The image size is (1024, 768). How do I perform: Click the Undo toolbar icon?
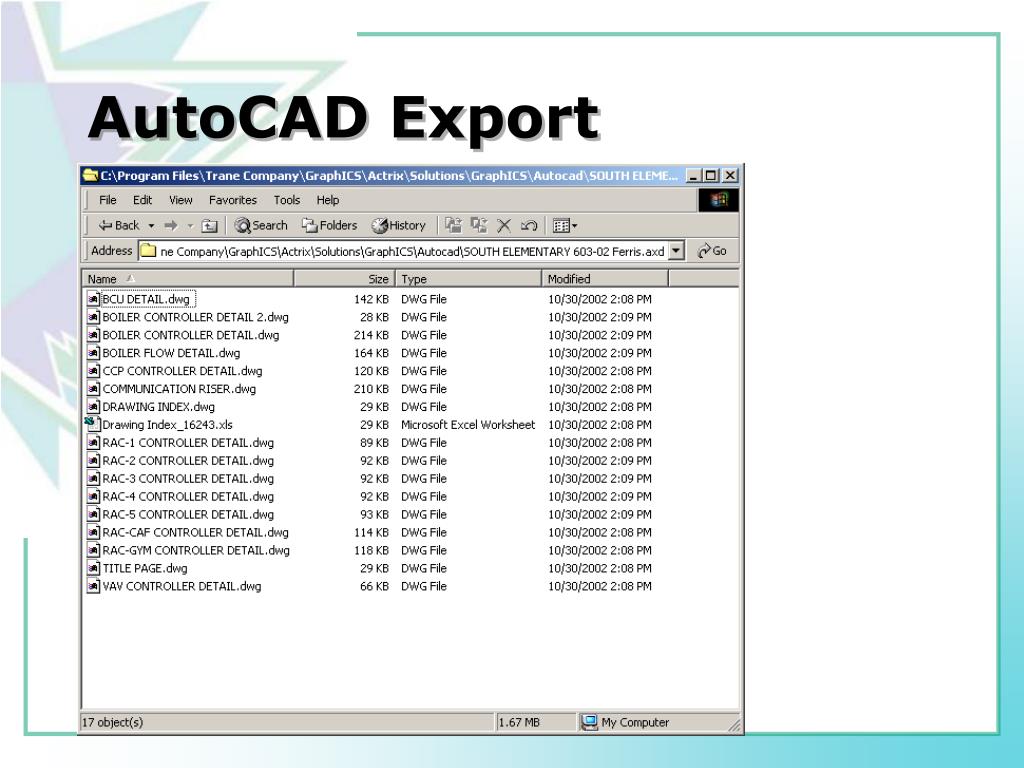[x=528, y=226]
